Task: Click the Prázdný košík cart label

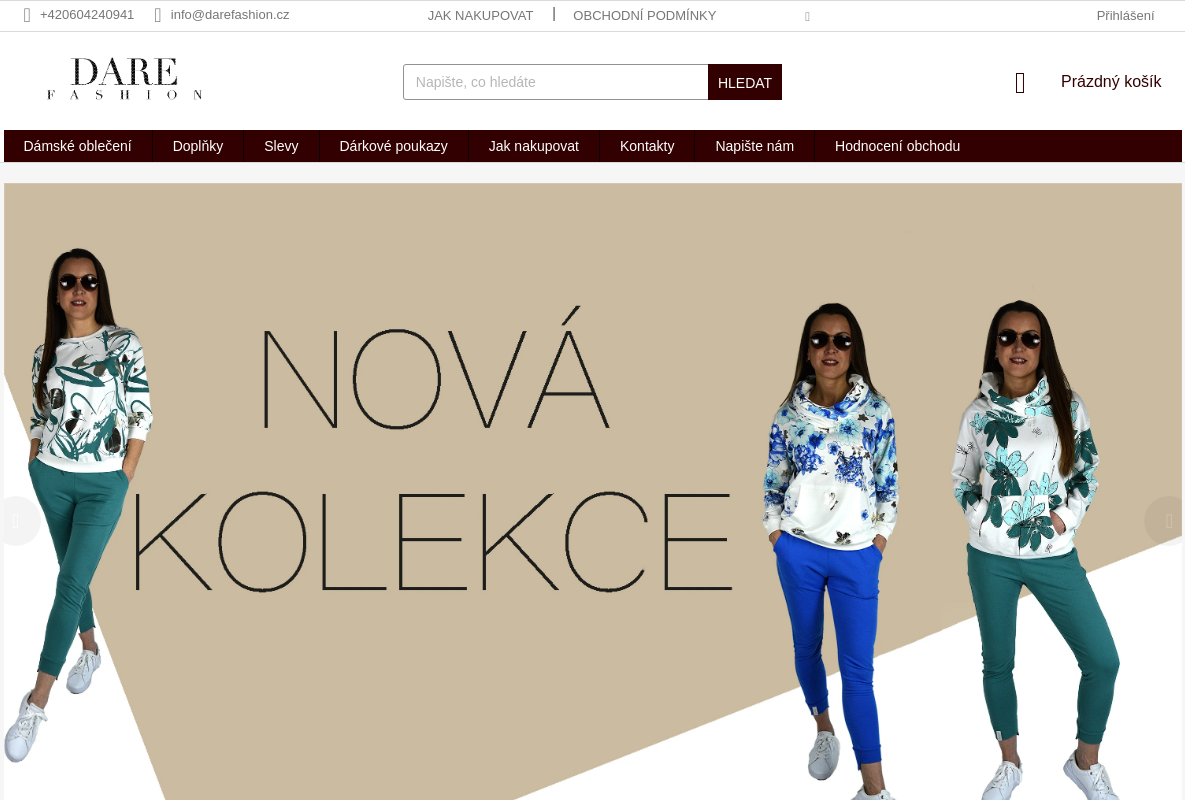Action: point(1111,82)
